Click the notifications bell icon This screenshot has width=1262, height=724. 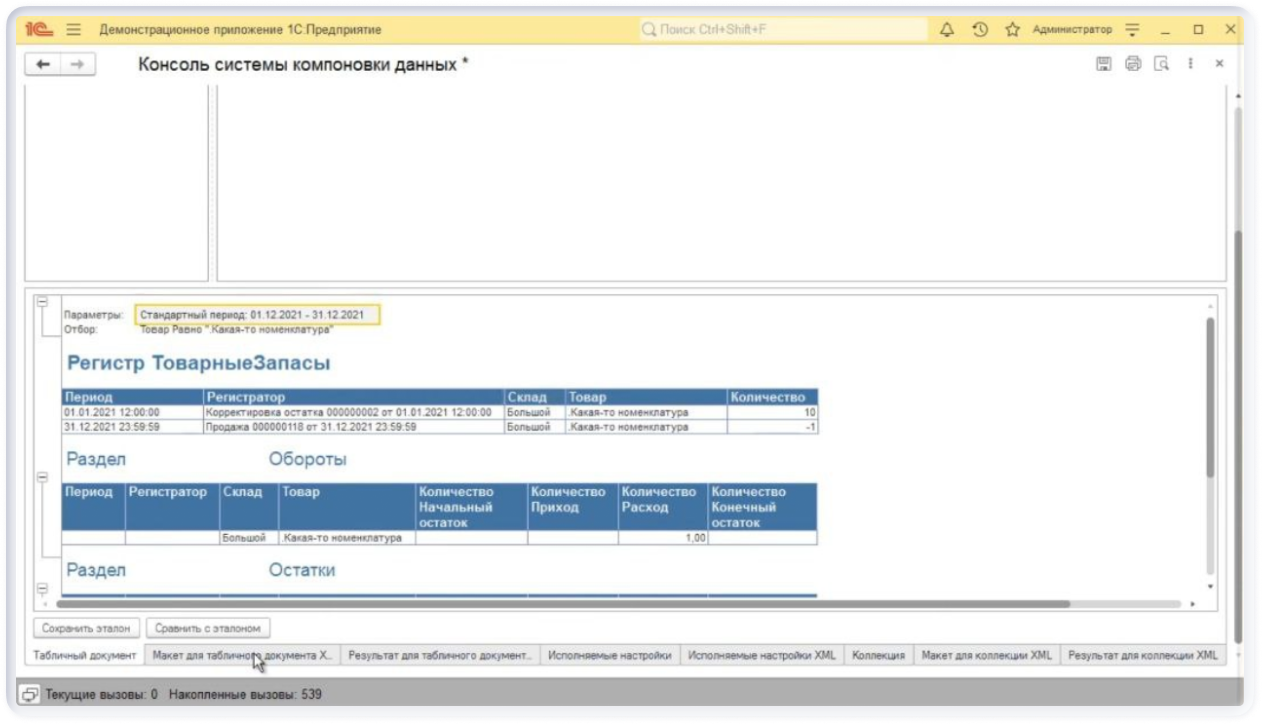point(947,30)
